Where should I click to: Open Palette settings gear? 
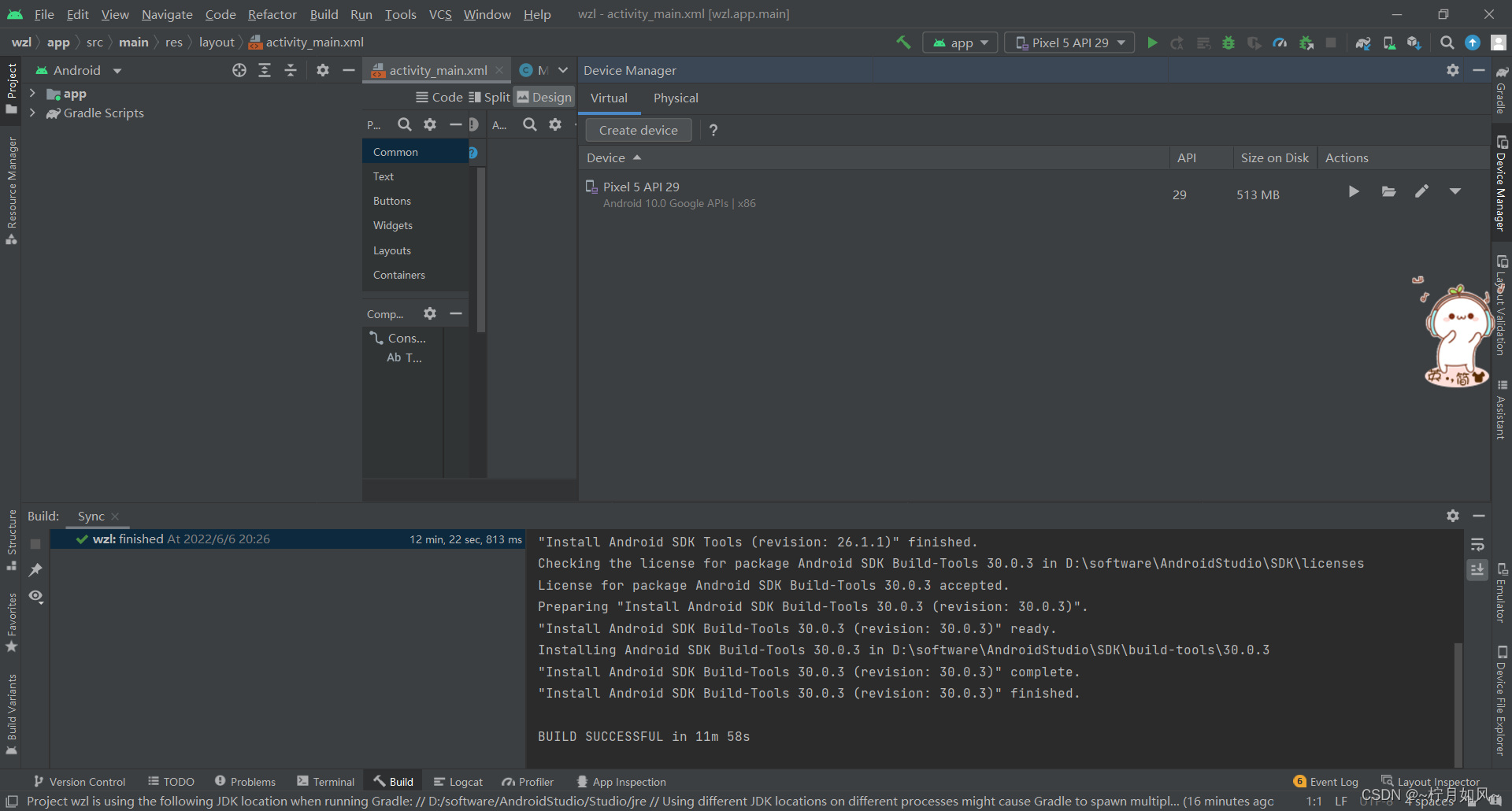pos(430,124)
